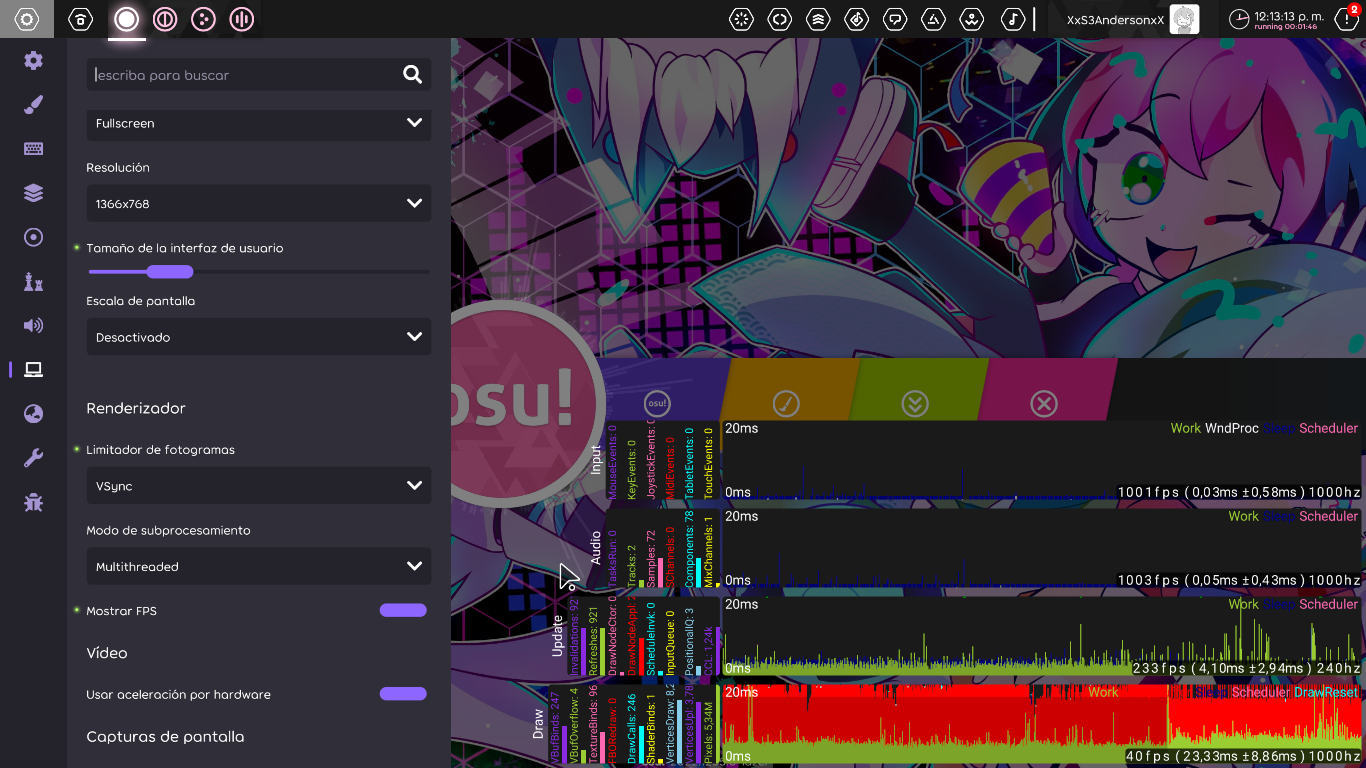The width and height of the screenshot is (1366, 768).
Task: Open the Resolución dropdown showing 1366x768
Action: point(258,203)
